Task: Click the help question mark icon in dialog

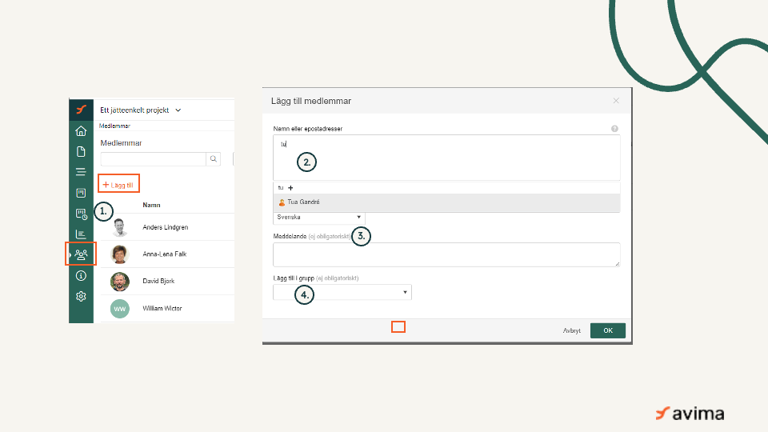Action: [614, 129]
